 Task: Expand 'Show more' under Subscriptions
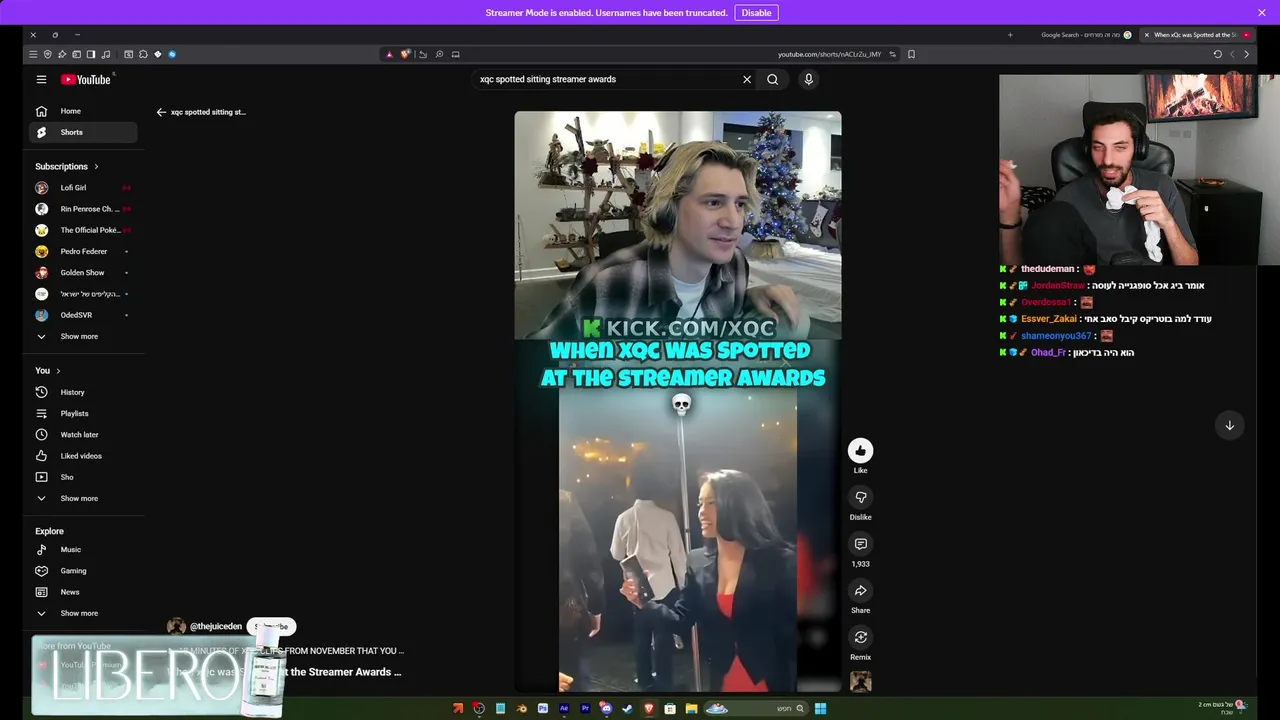[81, 336]
